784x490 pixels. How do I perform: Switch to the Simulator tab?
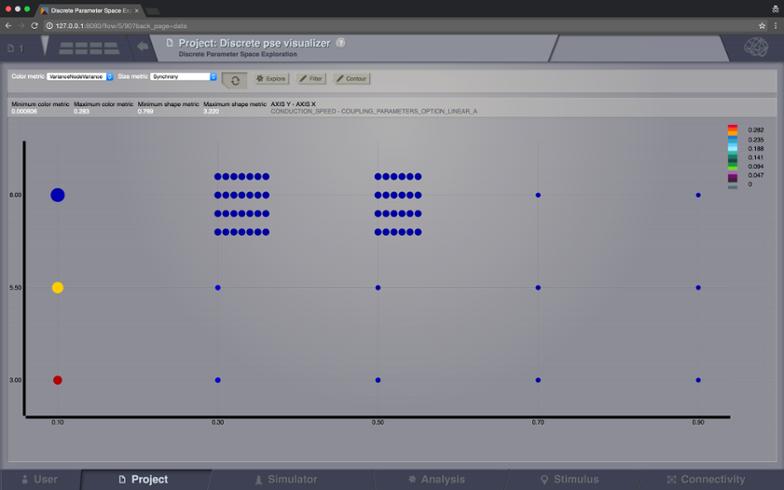pyautogui.click(x=285, y=480)
